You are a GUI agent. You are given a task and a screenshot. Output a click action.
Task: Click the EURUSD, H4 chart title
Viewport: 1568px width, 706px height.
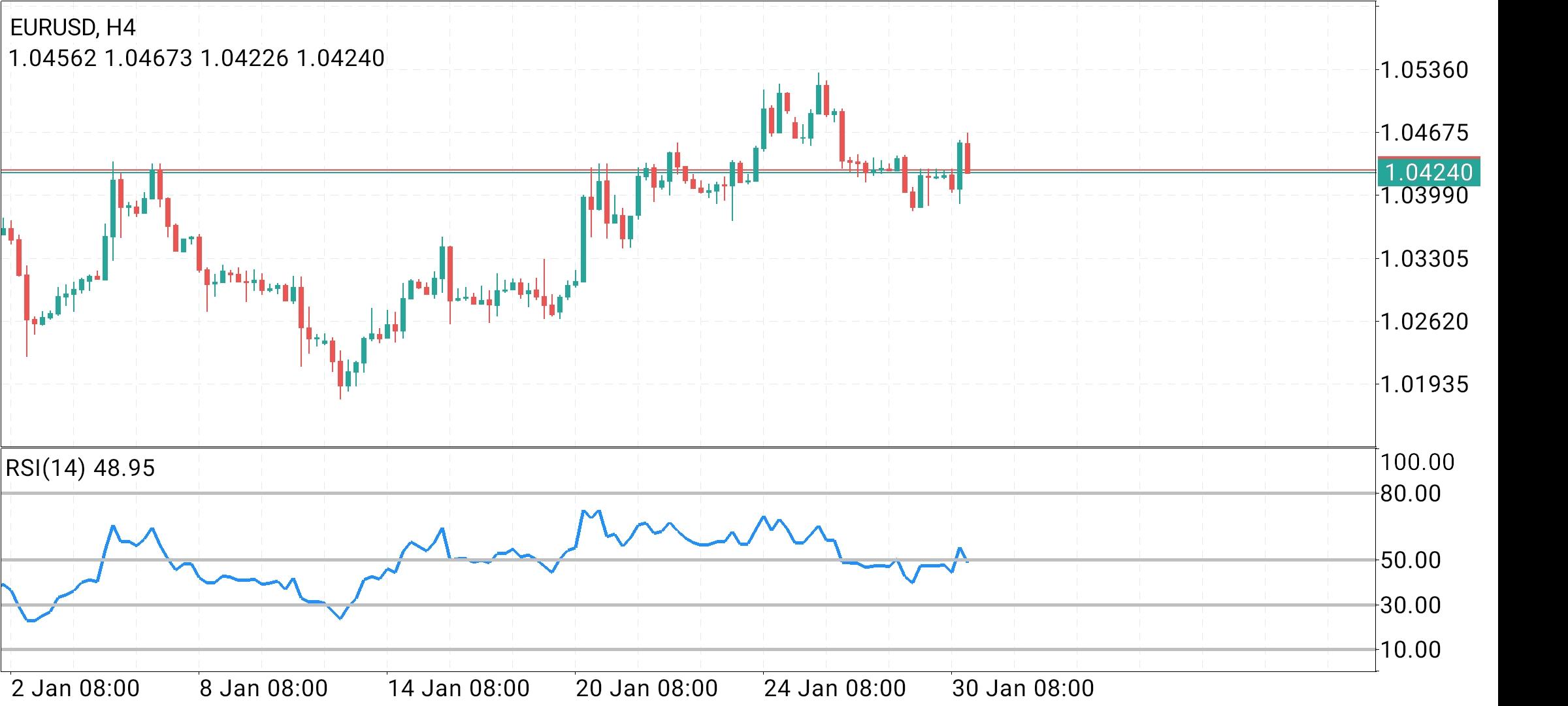pos(73,27)
